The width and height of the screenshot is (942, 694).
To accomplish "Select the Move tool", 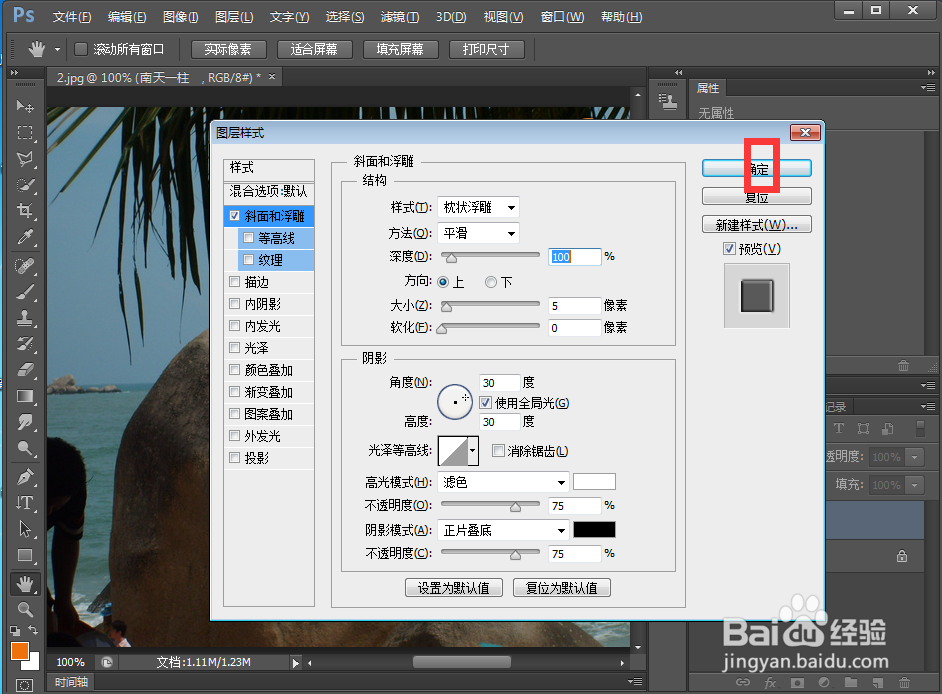I will 25,106.
